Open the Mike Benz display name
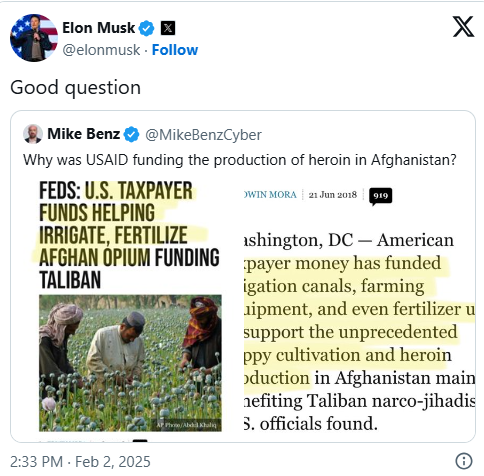 (x=84, y=134)
